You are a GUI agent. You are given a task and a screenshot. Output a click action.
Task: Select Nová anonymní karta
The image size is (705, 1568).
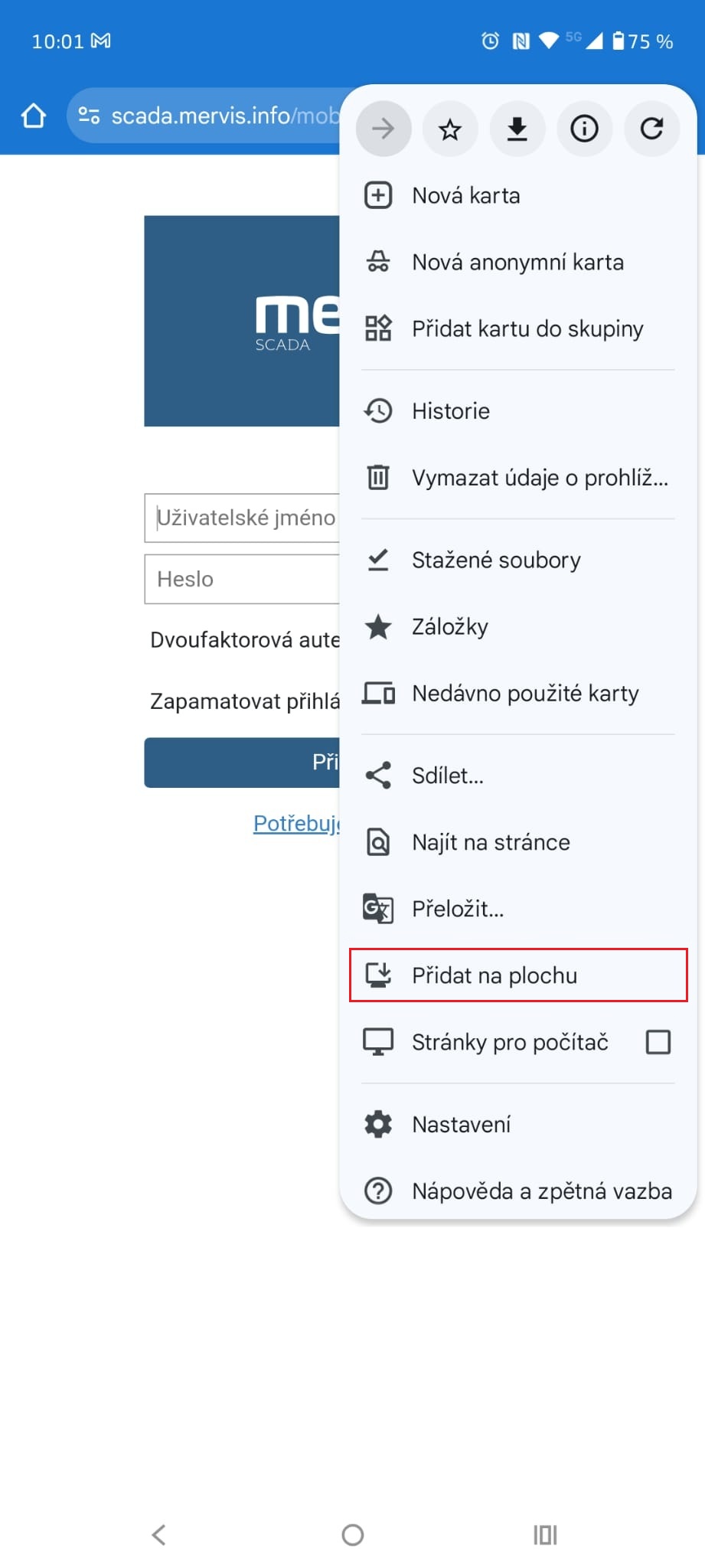point(517,263)
